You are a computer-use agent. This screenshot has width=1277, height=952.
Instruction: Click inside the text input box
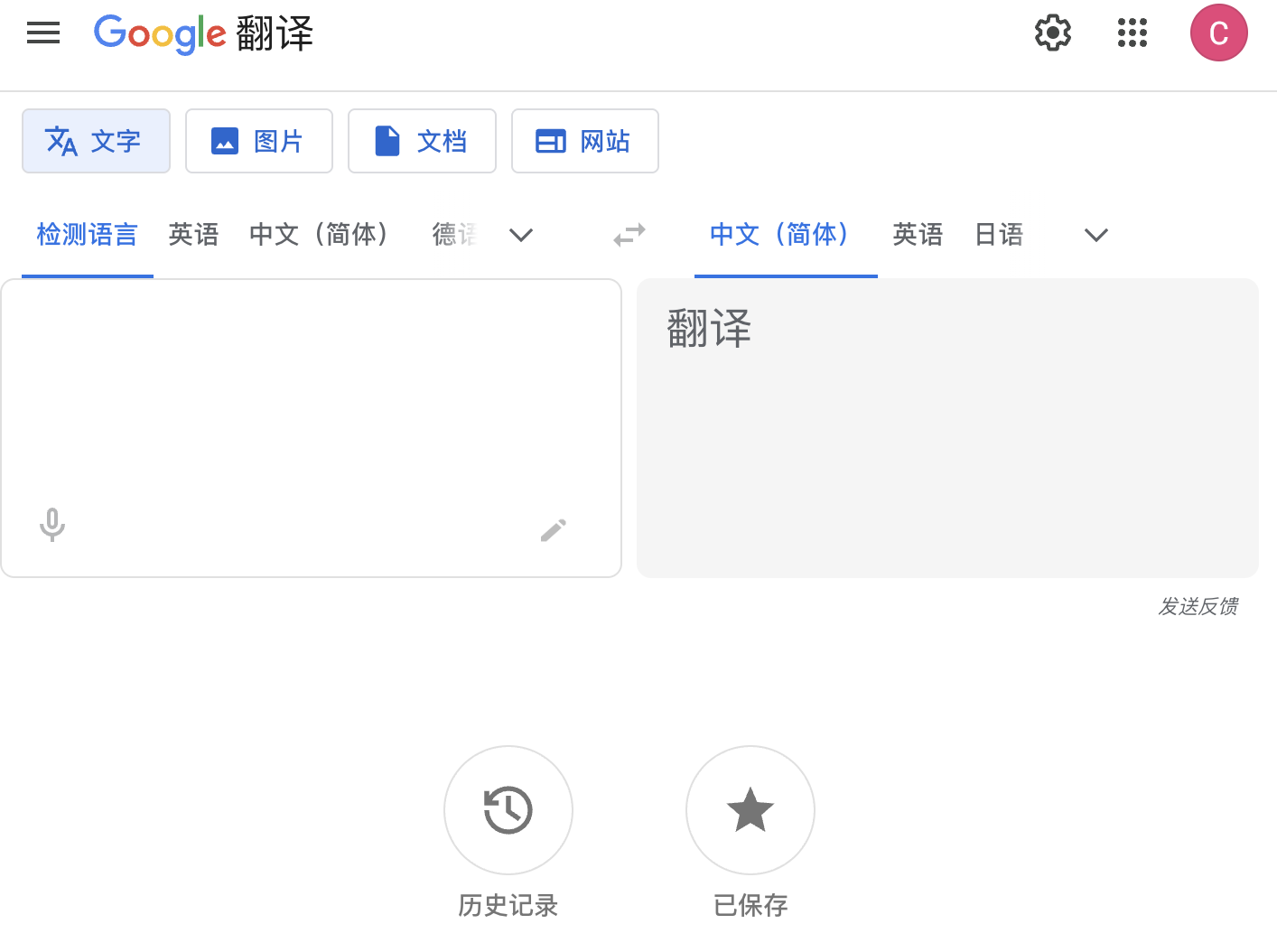coord(311,388)
